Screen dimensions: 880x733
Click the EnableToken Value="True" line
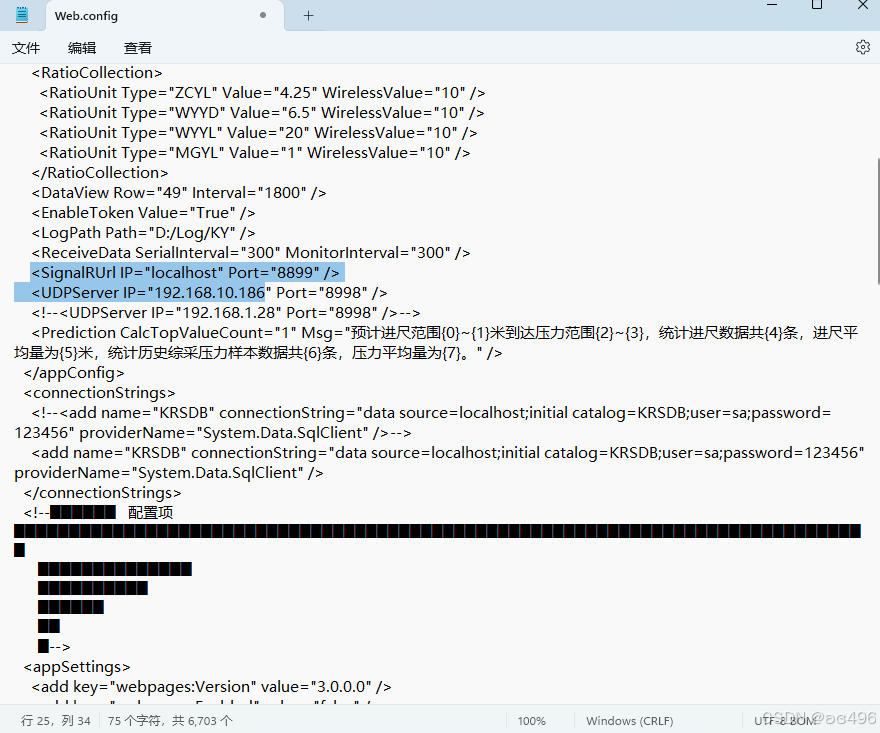(144, 213)
